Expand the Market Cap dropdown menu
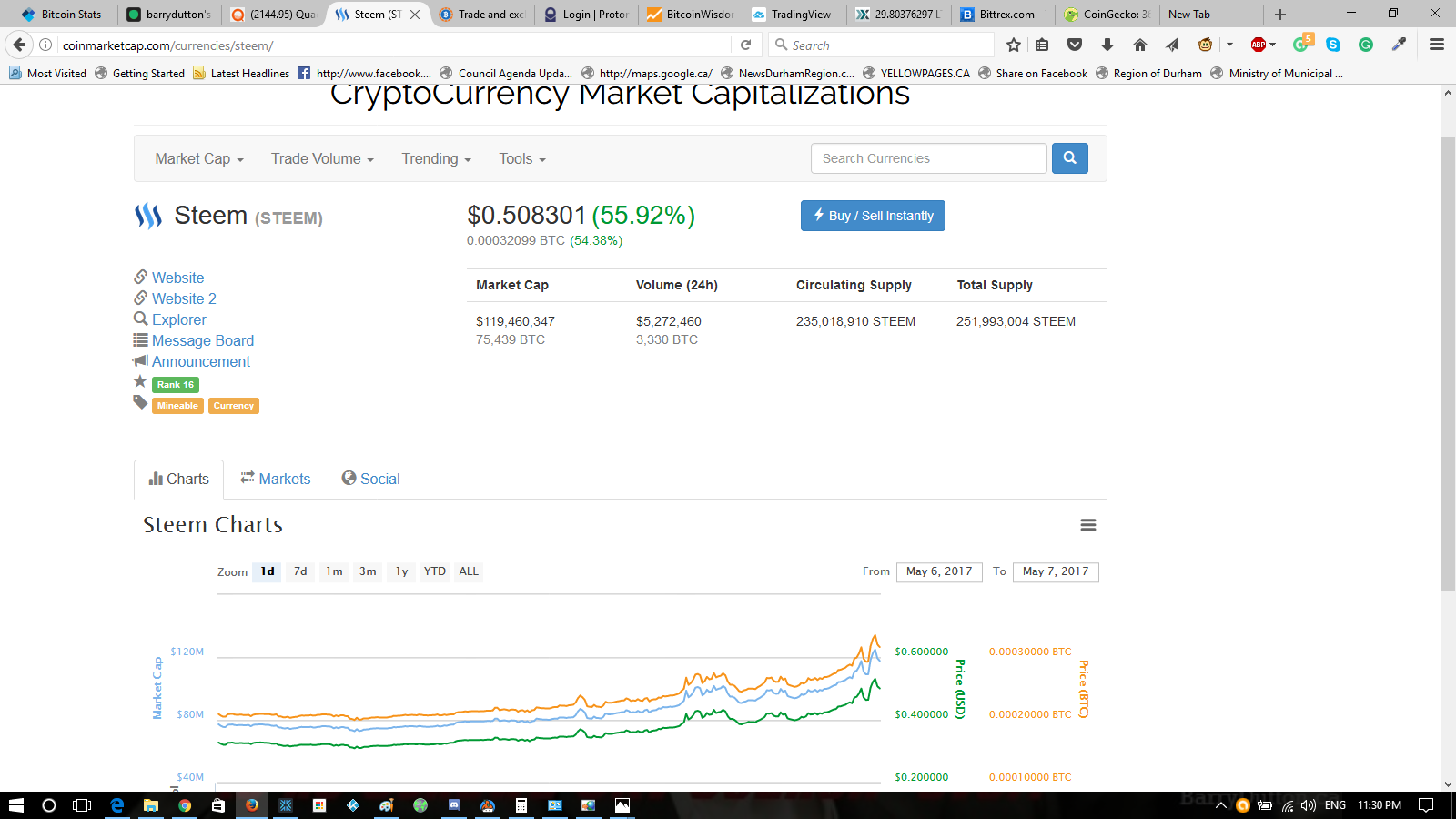Viewport: 1456px width, 819px height. [x=199, y=158]
